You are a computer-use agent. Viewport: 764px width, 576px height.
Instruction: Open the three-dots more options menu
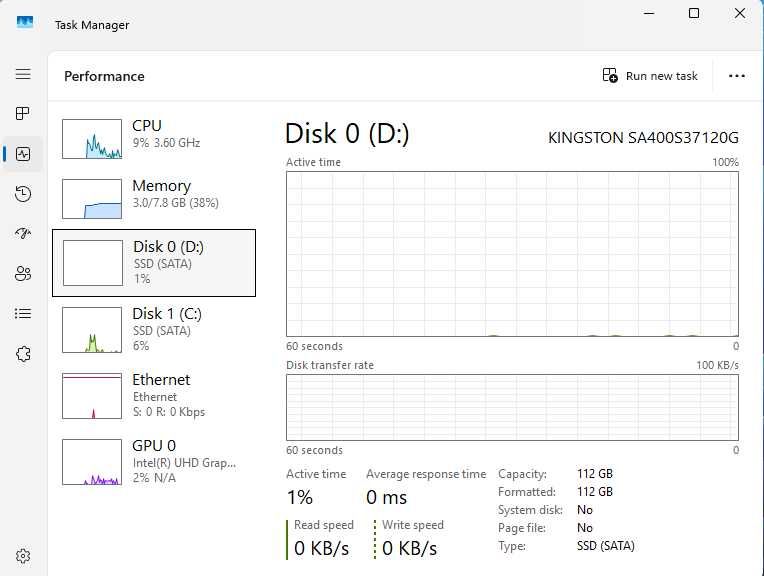click(x=736, y=76)
